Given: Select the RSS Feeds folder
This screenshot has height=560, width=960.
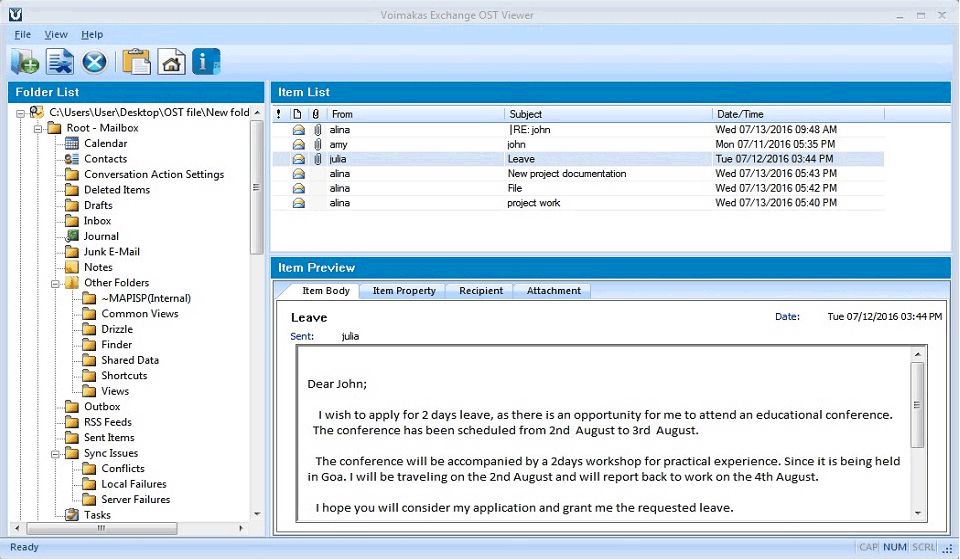Looking at the screenshot, I should pos(107,422).
